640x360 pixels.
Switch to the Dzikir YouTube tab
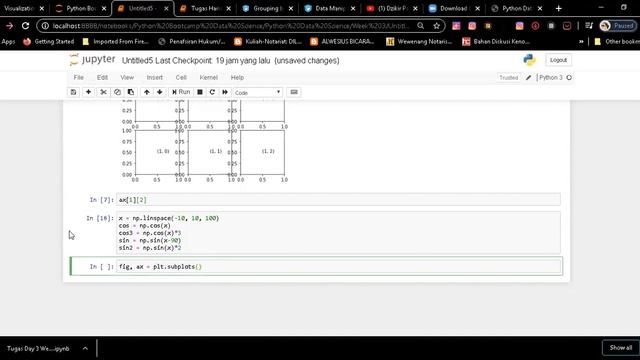(x=393, y=8)
